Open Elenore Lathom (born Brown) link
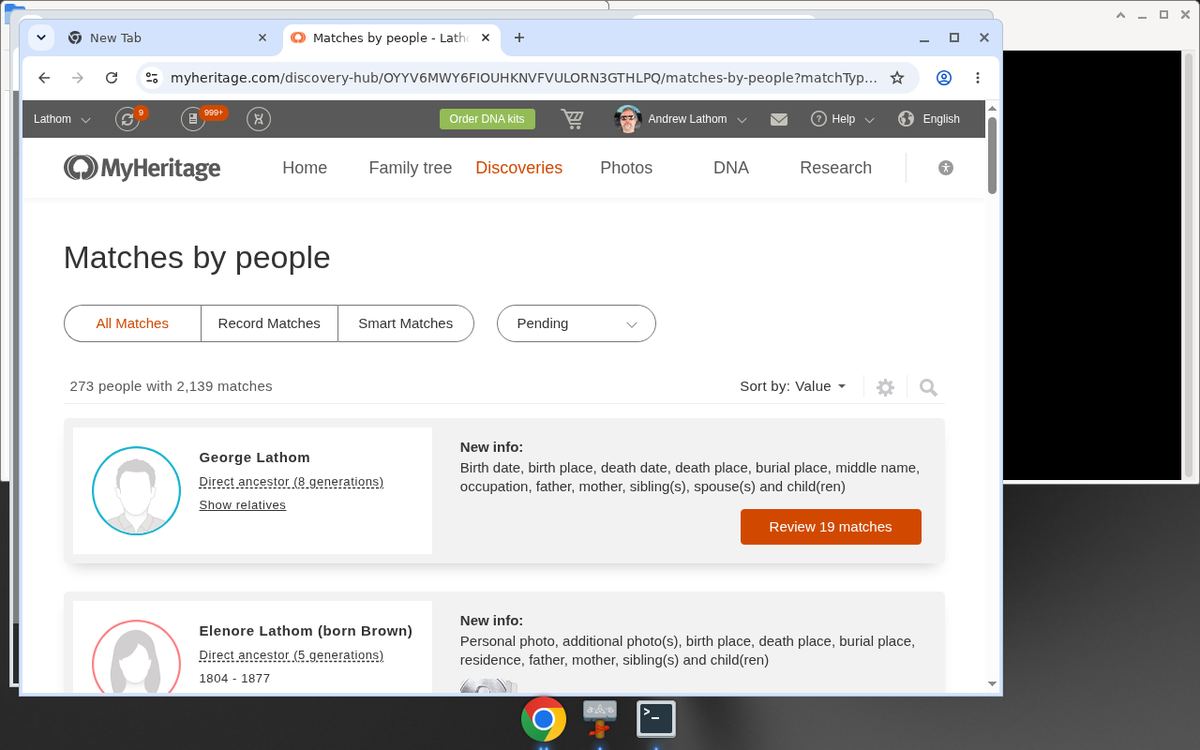 [305, 630]
